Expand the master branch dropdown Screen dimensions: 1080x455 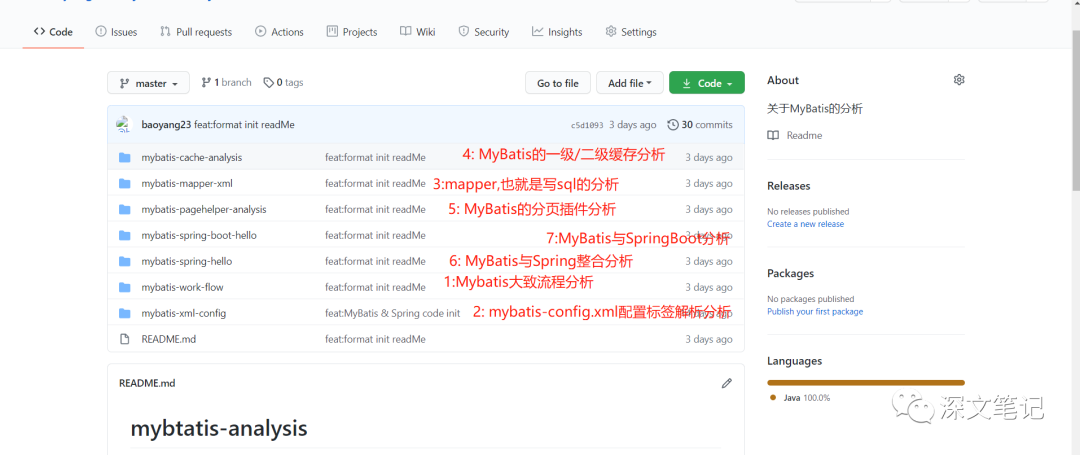pyautogui.click(x=148, y=83)
